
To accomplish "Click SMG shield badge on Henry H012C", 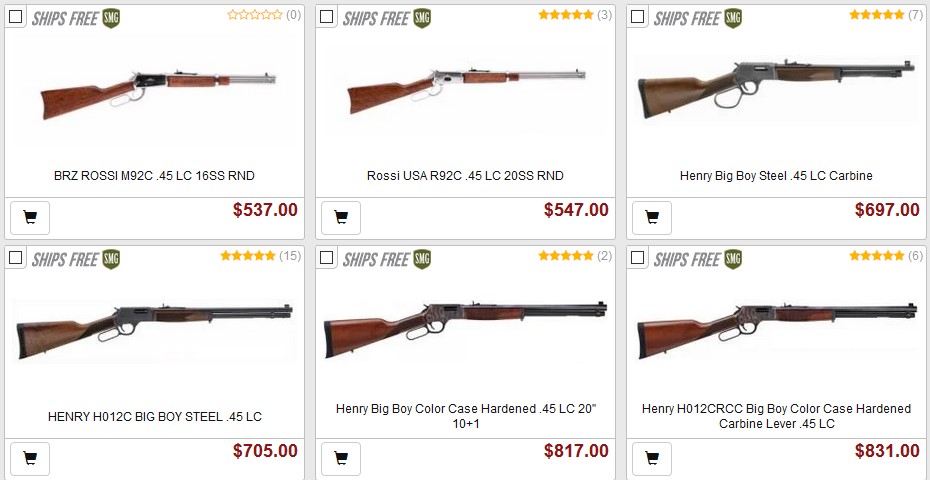I will pyautogui.click(x=110, y=259).
